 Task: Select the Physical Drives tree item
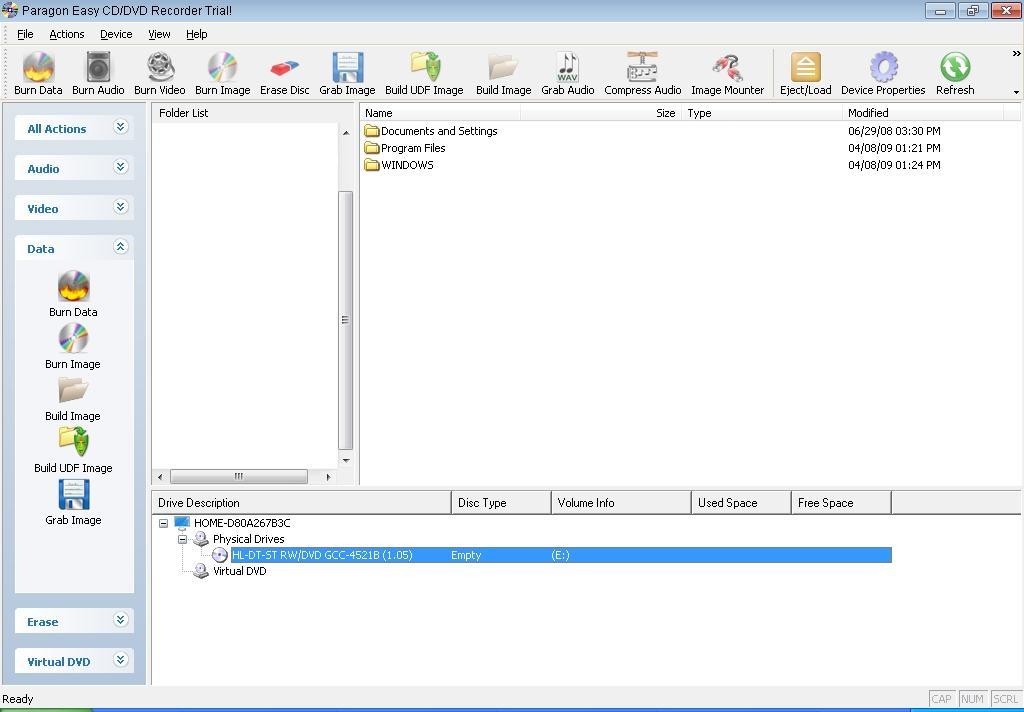click(x=249, y=540)
